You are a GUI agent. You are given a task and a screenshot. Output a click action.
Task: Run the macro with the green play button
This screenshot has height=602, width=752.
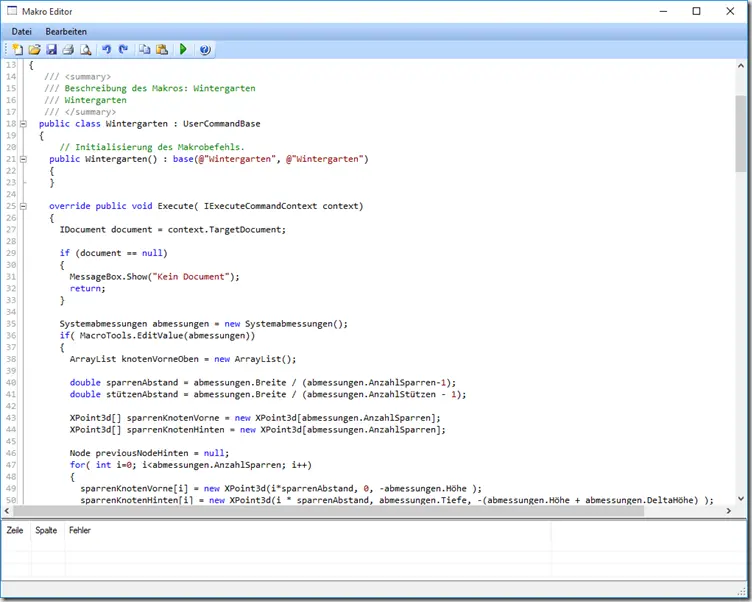[183, 49]
